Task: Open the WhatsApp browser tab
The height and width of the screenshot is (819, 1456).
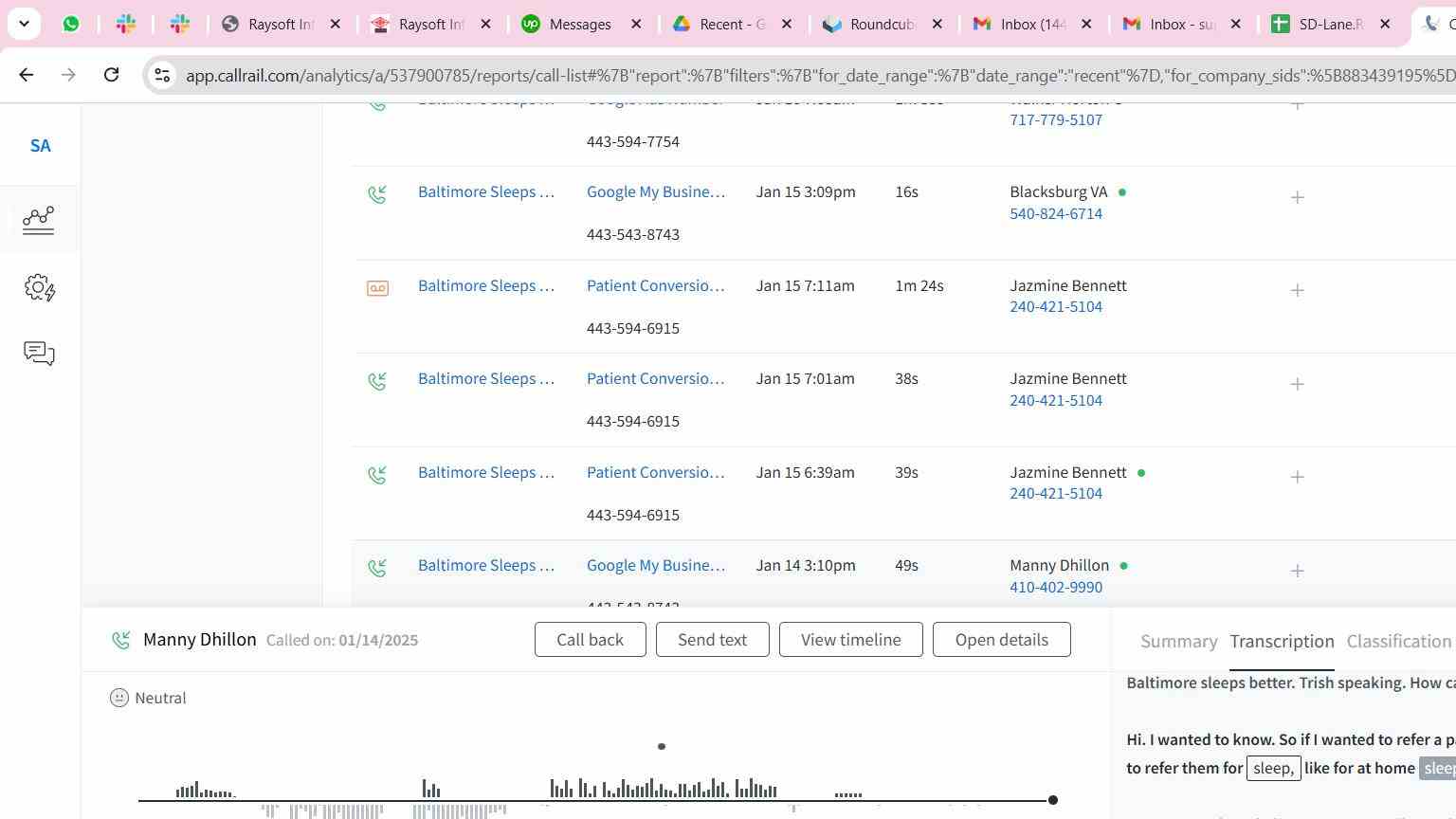Action: coord(71,24)
